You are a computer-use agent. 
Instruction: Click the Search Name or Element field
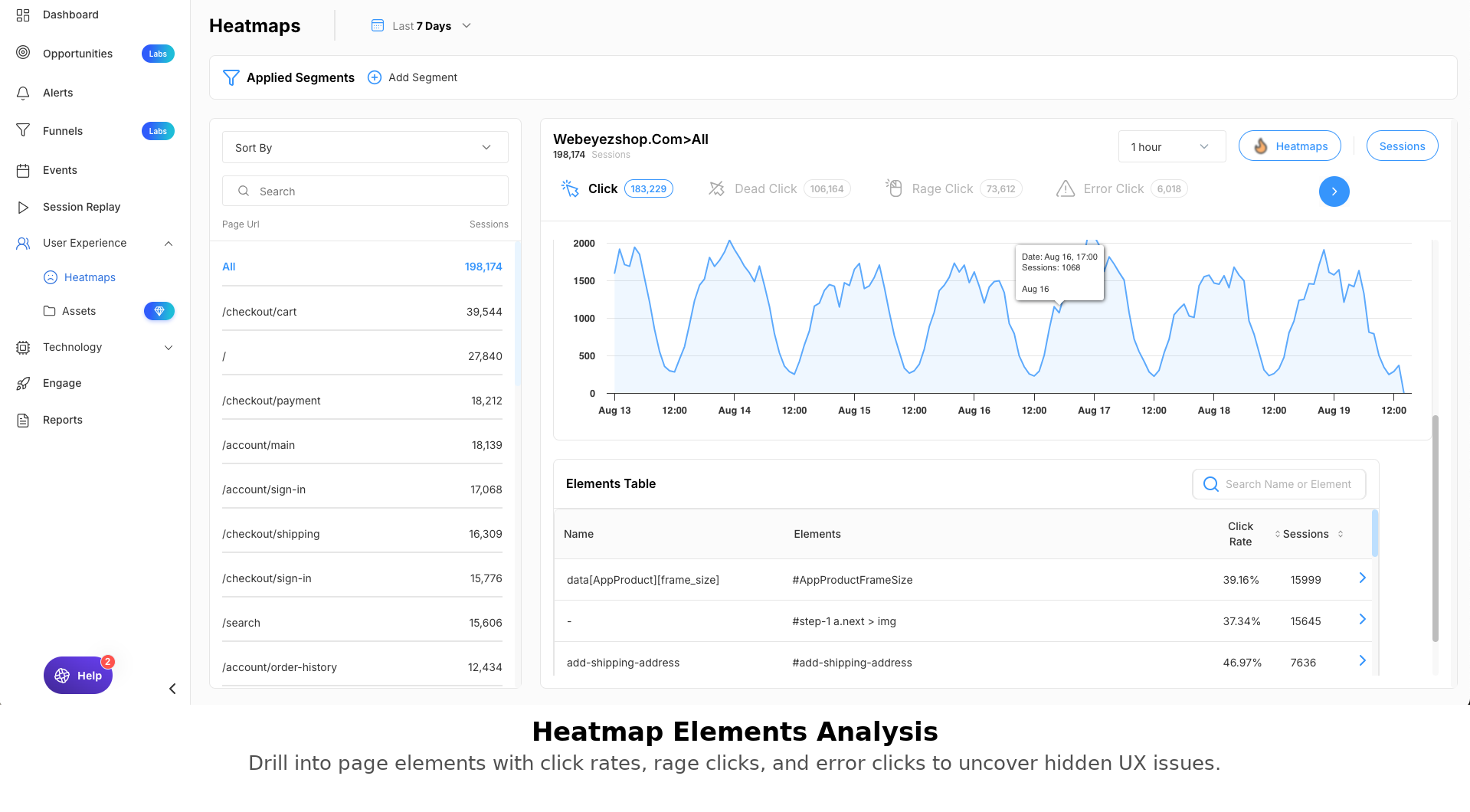(1288, 484)
